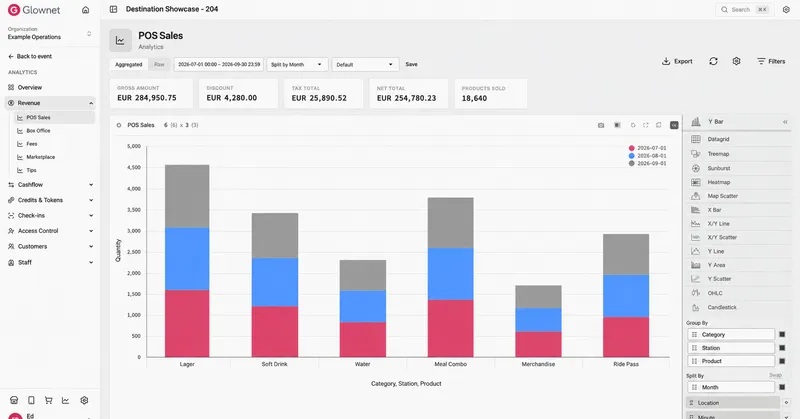Expand the Credits & Tokens section
The height and width of the screenshot is (419, 800).
point(49,200)
